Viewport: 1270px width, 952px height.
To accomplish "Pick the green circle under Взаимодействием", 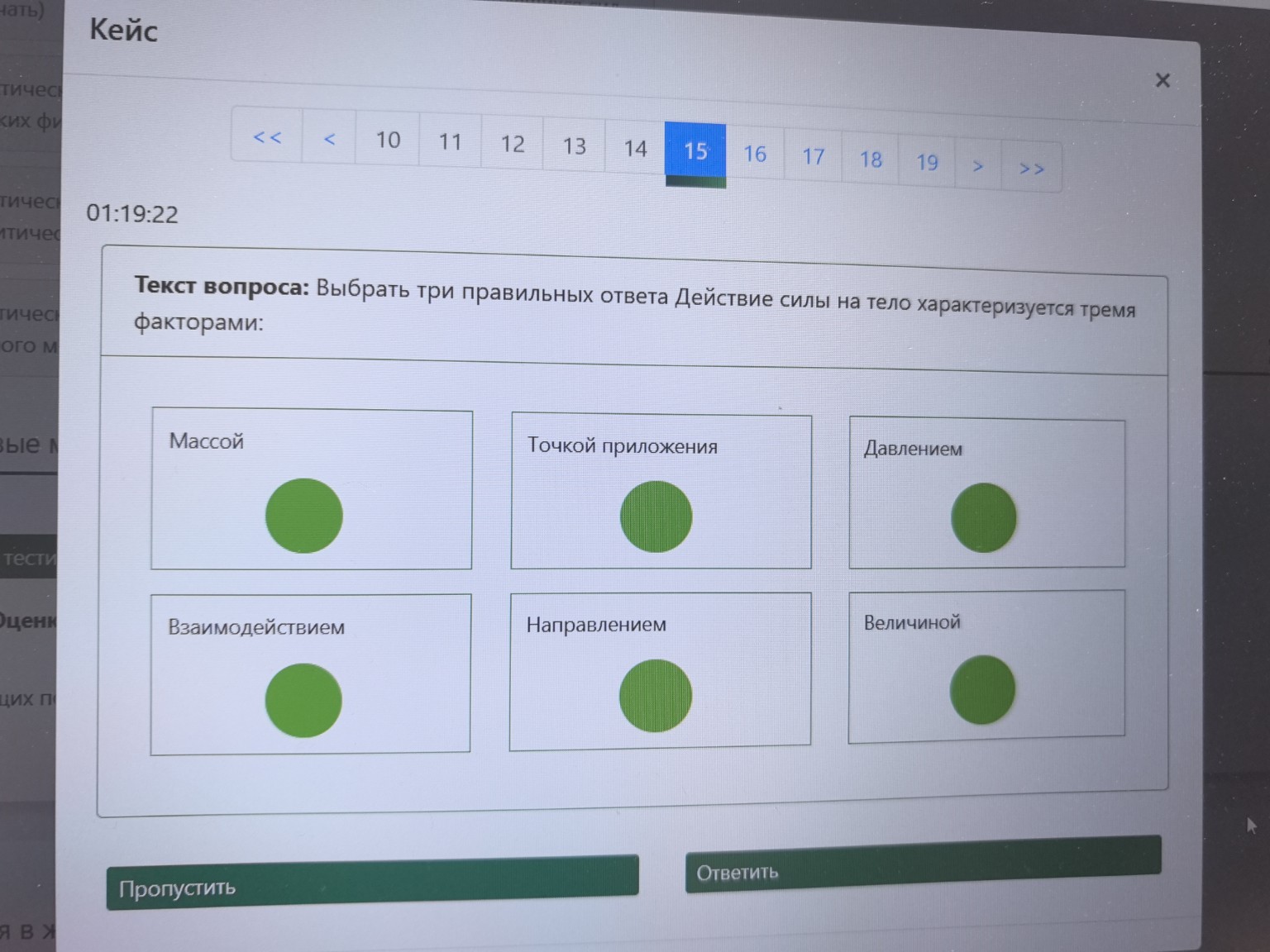I will pos(303,700).
